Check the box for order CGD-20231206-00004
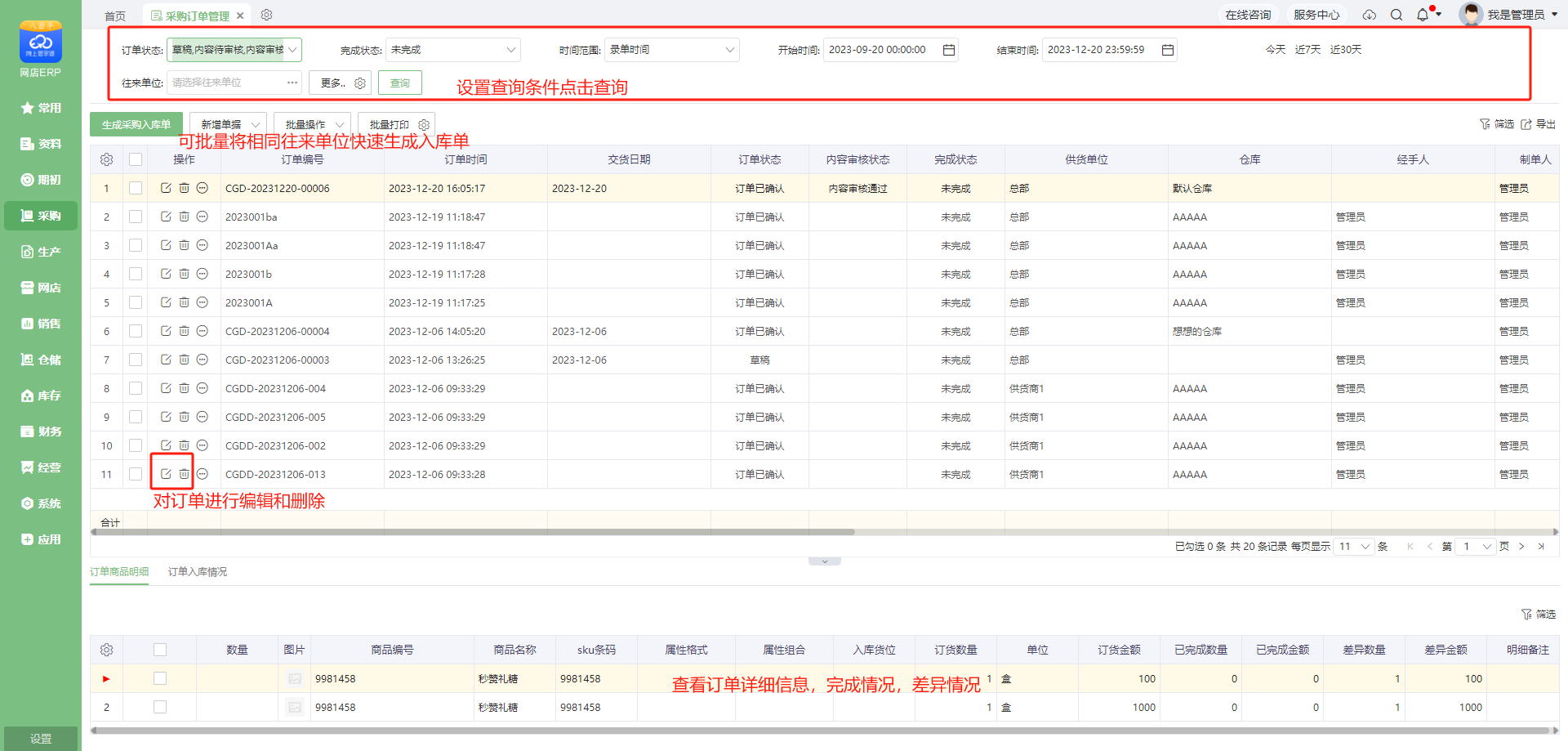 tap(136, 331)
